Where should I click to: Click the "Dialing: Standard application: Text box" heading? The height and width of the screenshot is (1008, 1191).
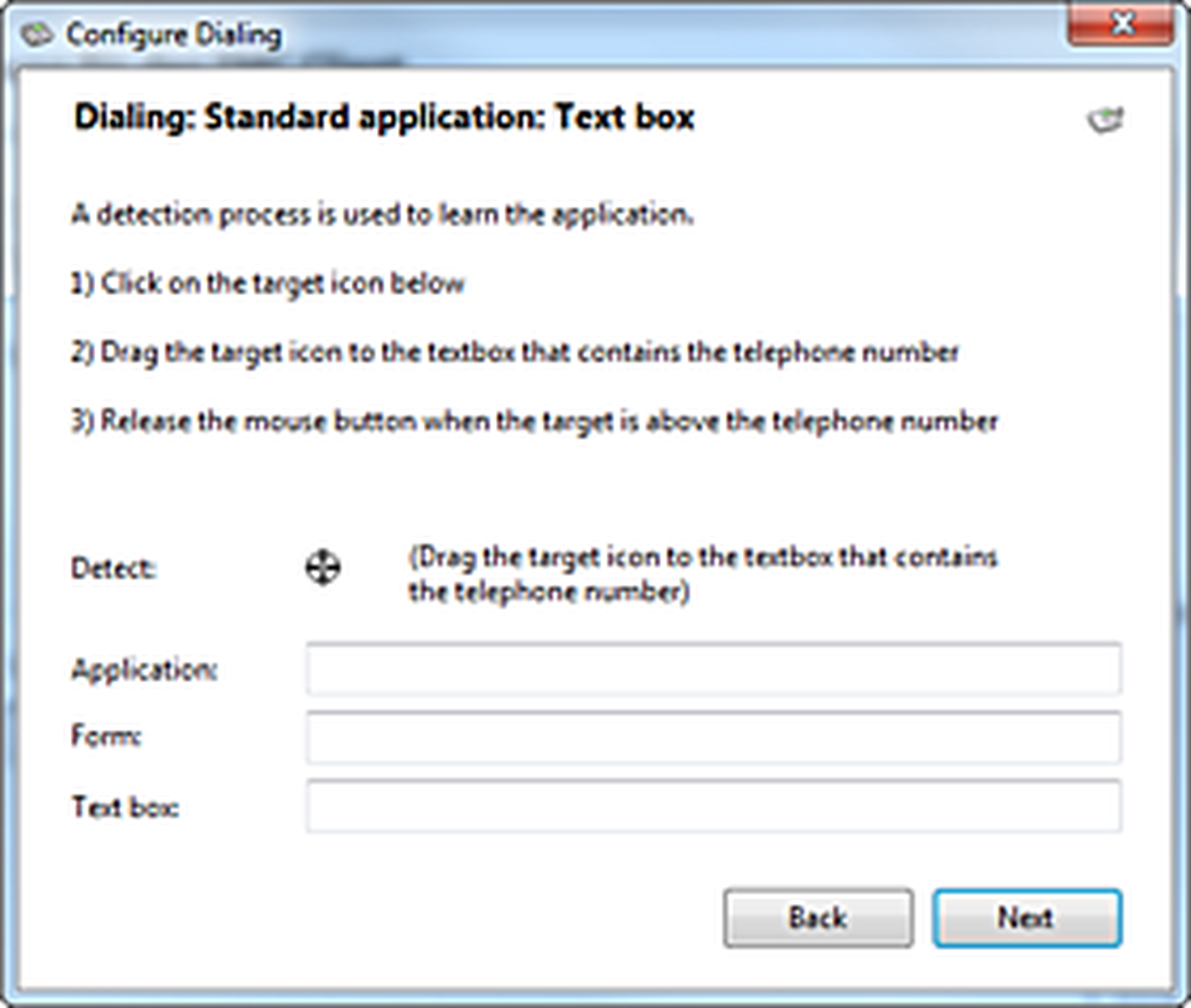[384, 117]
